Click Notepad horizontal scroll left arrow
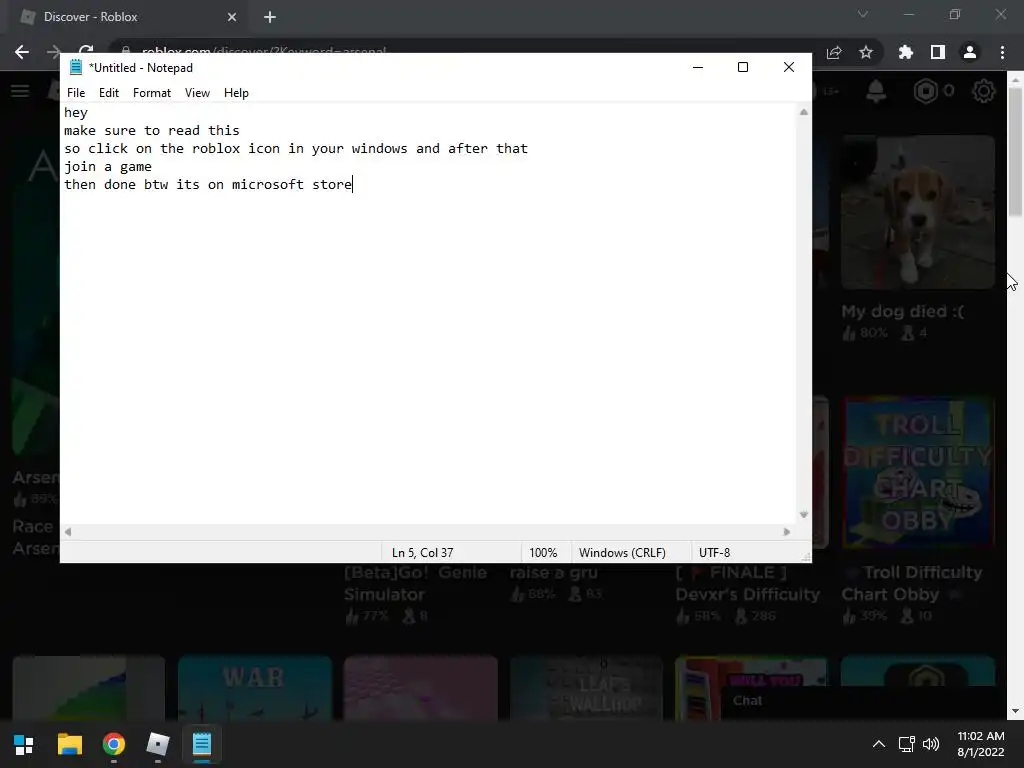The width and height of the screenshot is (1024, 768). pyautogui.click(x=68, y=532)
